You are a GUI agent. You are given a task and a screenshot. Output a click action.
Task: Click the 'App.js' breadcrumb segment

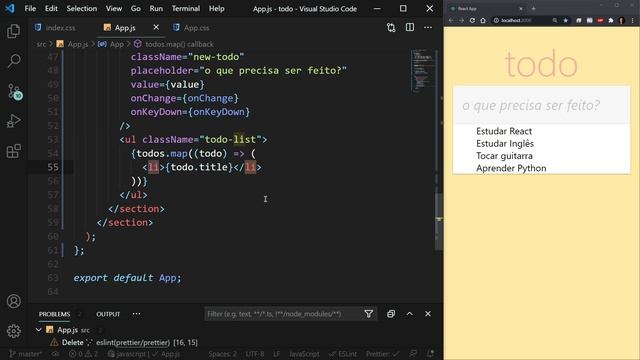[x=78, y=44]
